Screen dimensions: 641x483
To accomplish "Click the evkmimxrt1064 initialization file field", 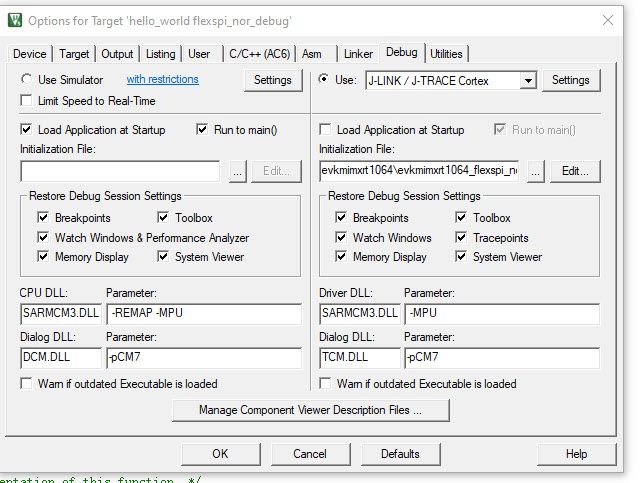I will point(419,171).
